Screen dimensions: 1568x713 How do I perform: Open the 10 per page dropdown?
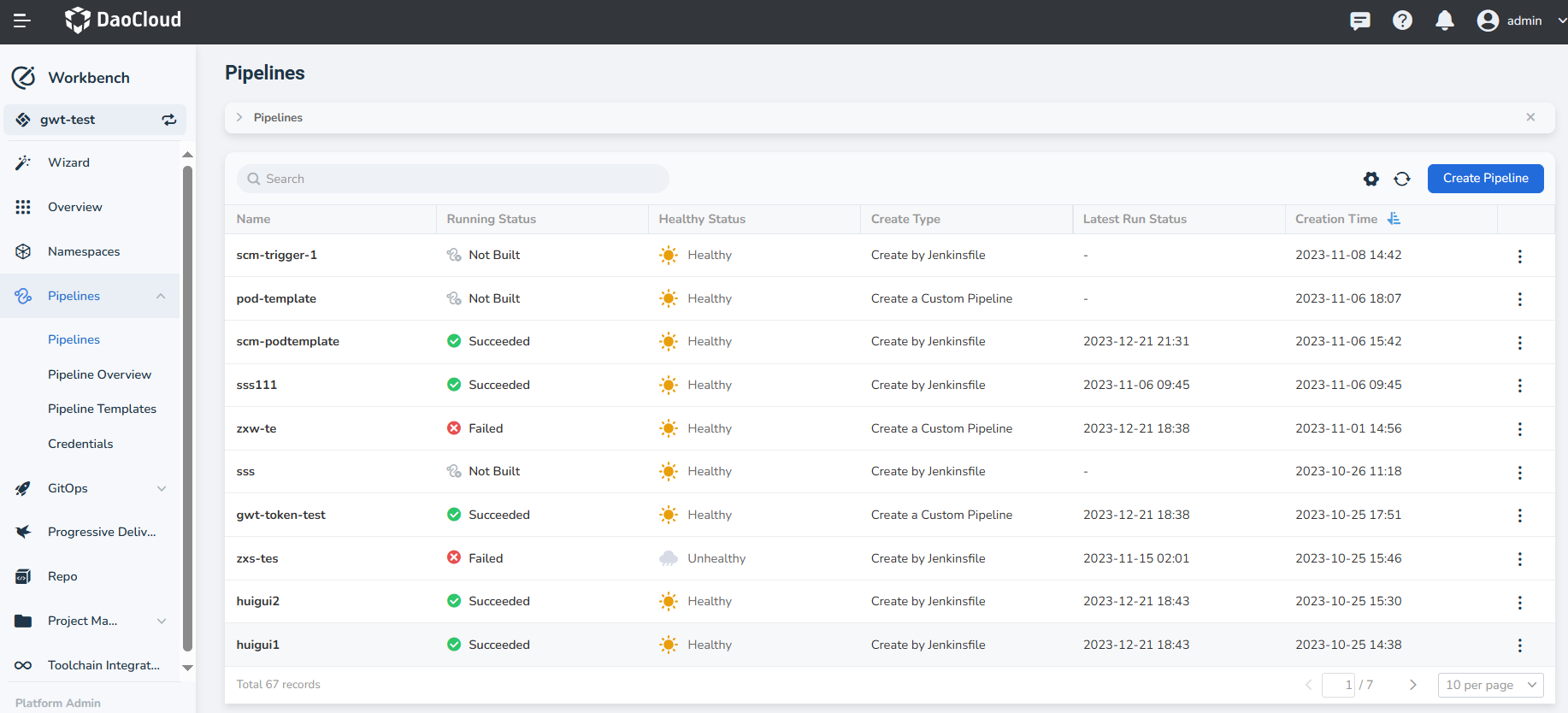click(x=1490, y=685)
